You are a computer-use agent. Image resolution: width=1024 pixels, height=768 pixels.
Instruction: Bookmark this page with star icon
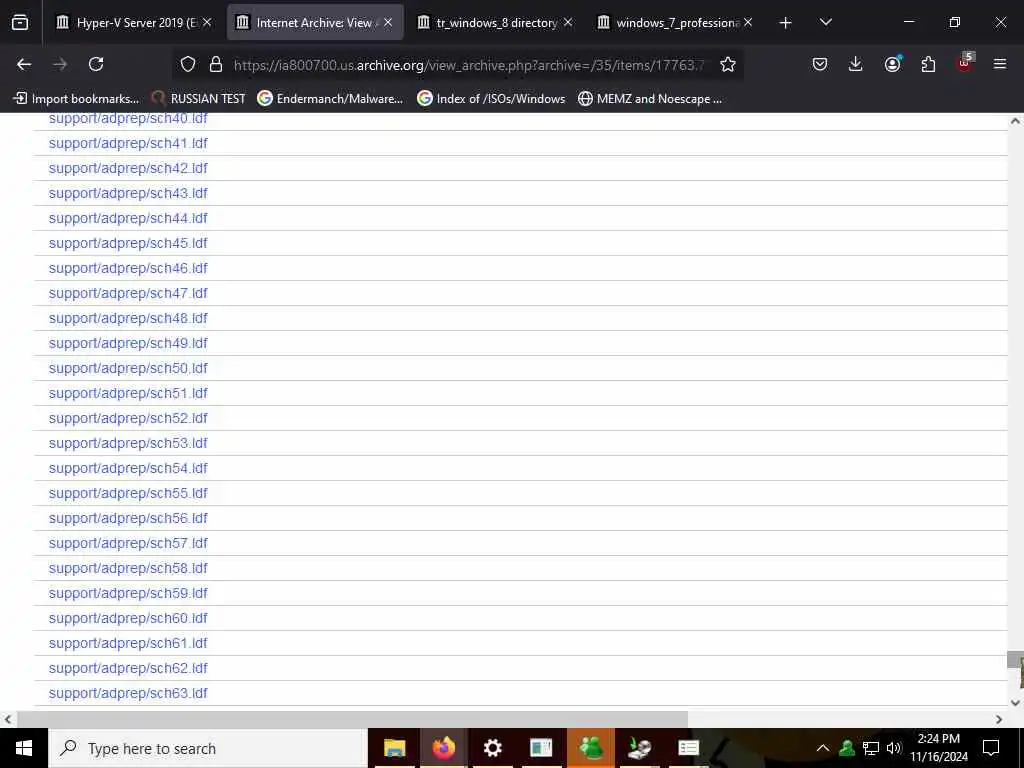[728, 64]
